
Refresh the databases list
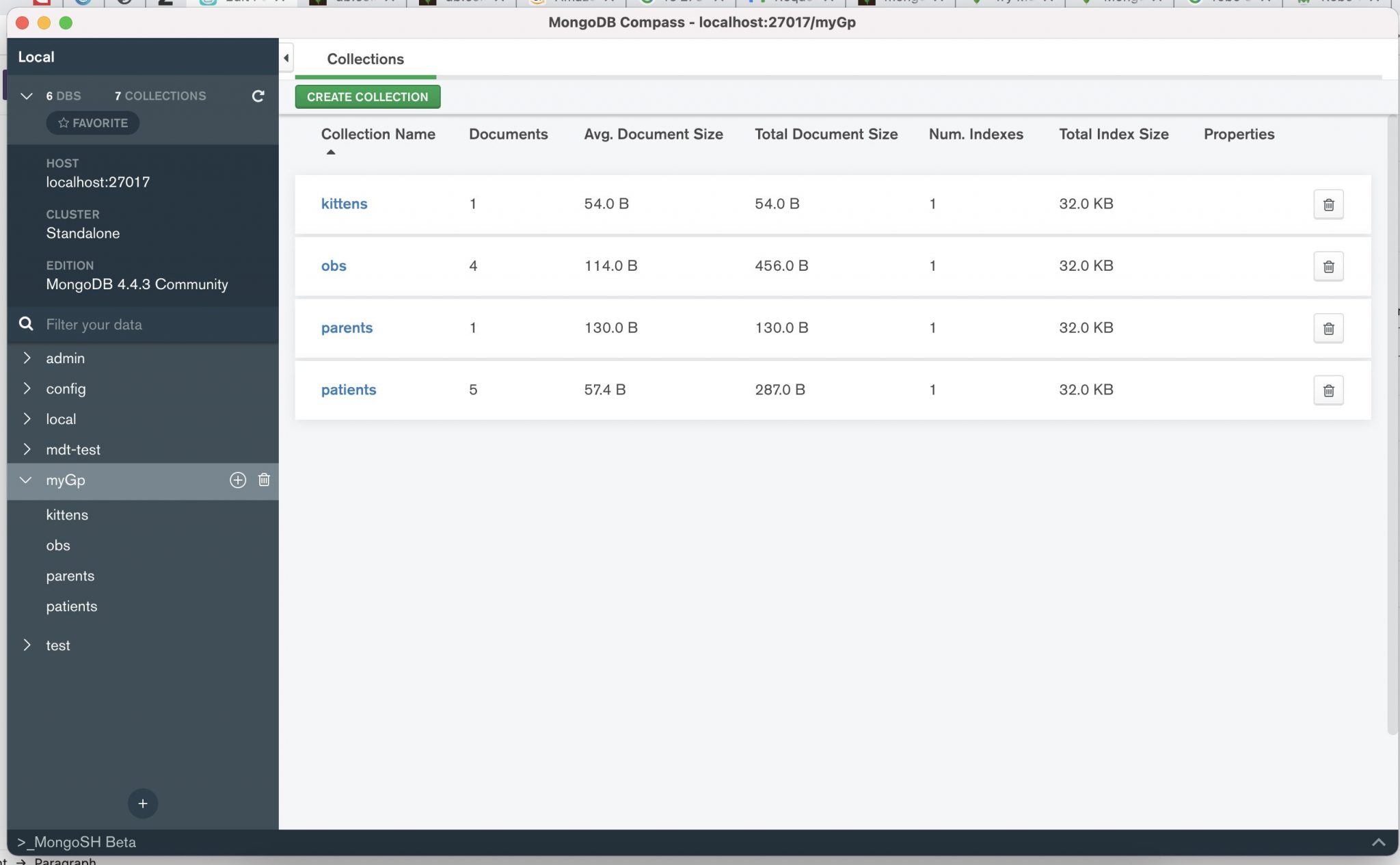click(257, 96)
